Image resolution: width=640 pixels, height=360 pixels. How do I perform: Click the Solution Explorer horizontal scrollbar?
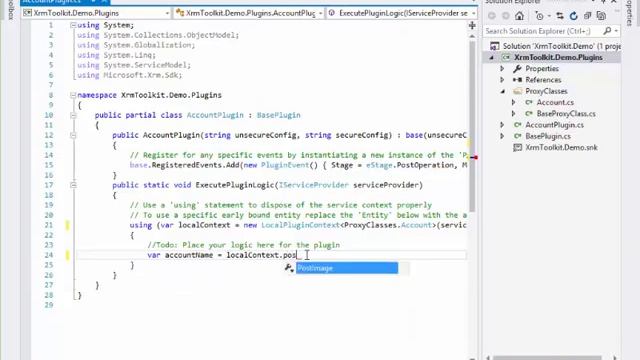click(547, 358)
